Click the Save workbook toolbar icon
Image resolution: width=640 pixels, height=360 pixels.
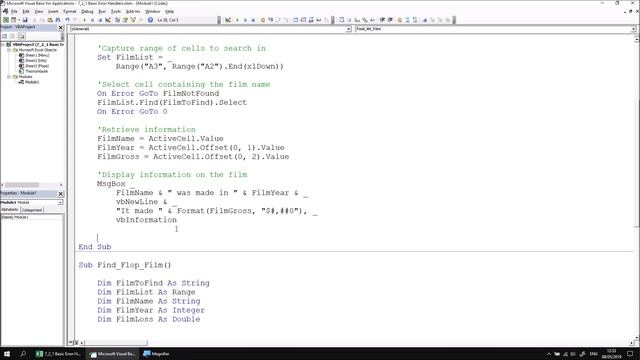tap(25, 20)
